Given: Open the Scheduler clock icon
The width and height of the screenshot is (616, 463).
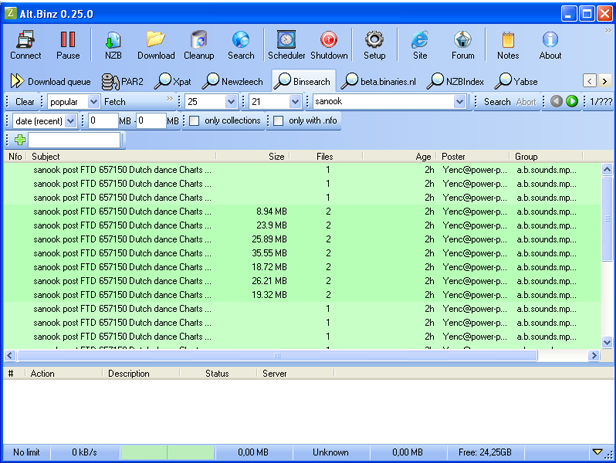Looking at the screenshot, I should coord(286,45).
